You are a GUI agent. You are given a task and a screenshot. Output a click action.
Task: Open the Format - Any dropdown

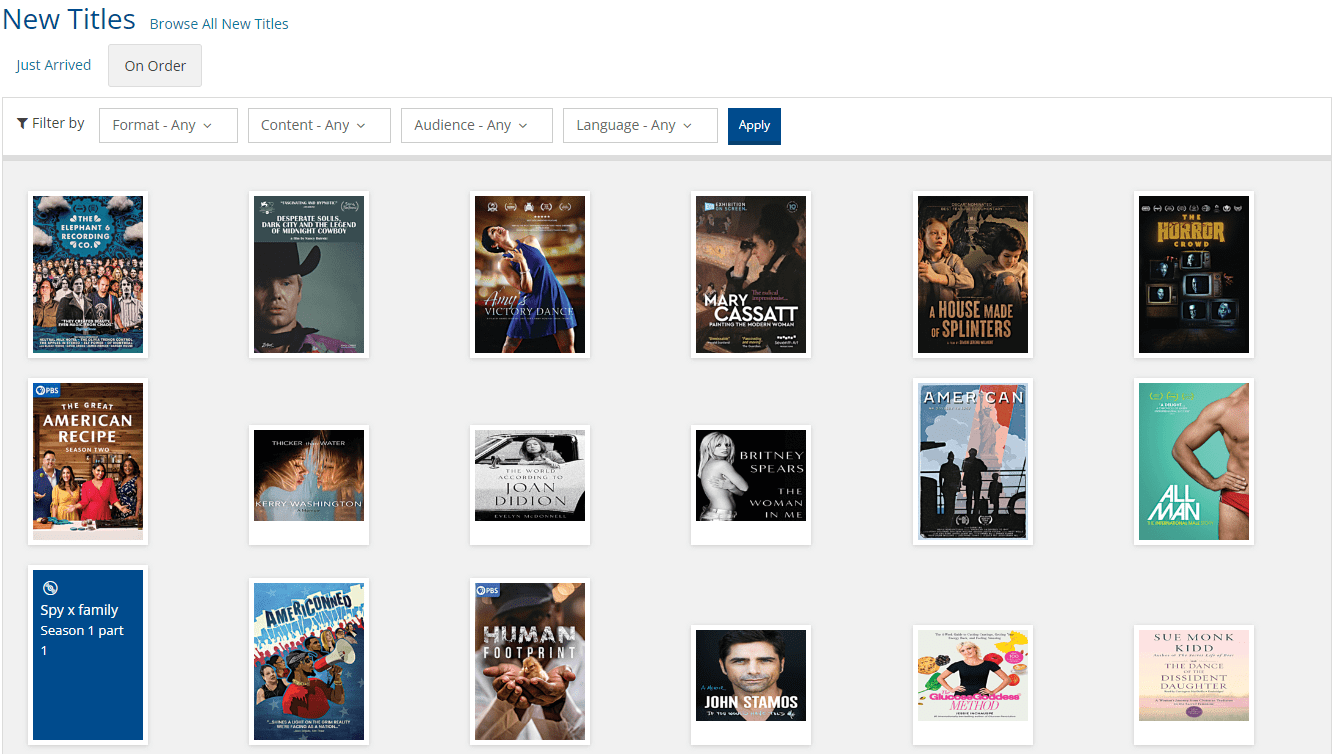[x=168, y=125]
